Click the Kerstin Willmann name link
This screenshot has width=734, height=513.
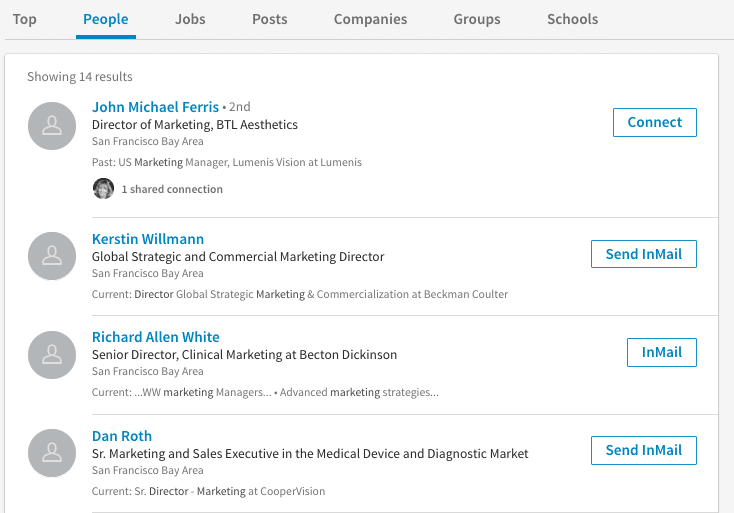pyautogui.click(x=148, y=239)
